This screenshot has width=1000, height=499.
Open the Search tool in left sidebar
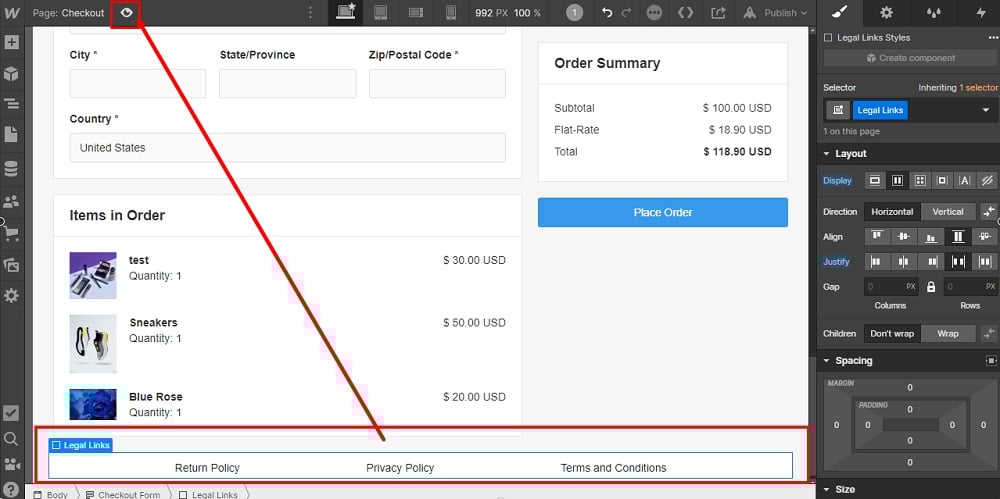(x=11, y=438)
